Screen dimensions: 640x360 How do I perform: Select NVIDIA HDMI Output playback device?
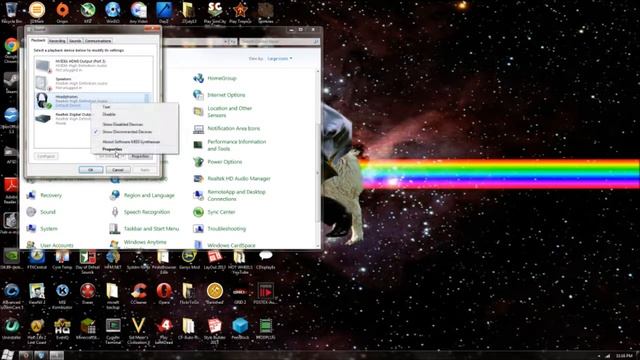point(93,65)
